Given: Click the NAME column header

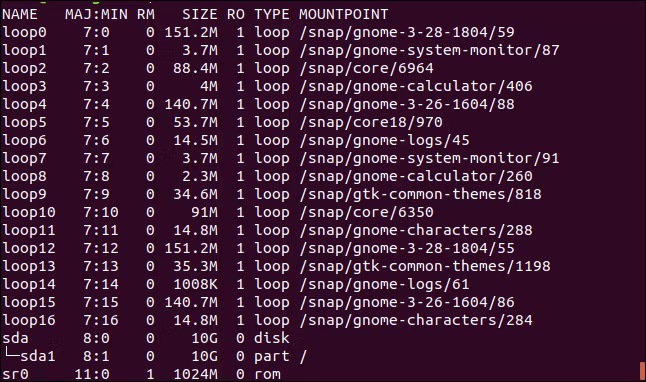Looking at the screenshot, I should (x=20, y=14).
